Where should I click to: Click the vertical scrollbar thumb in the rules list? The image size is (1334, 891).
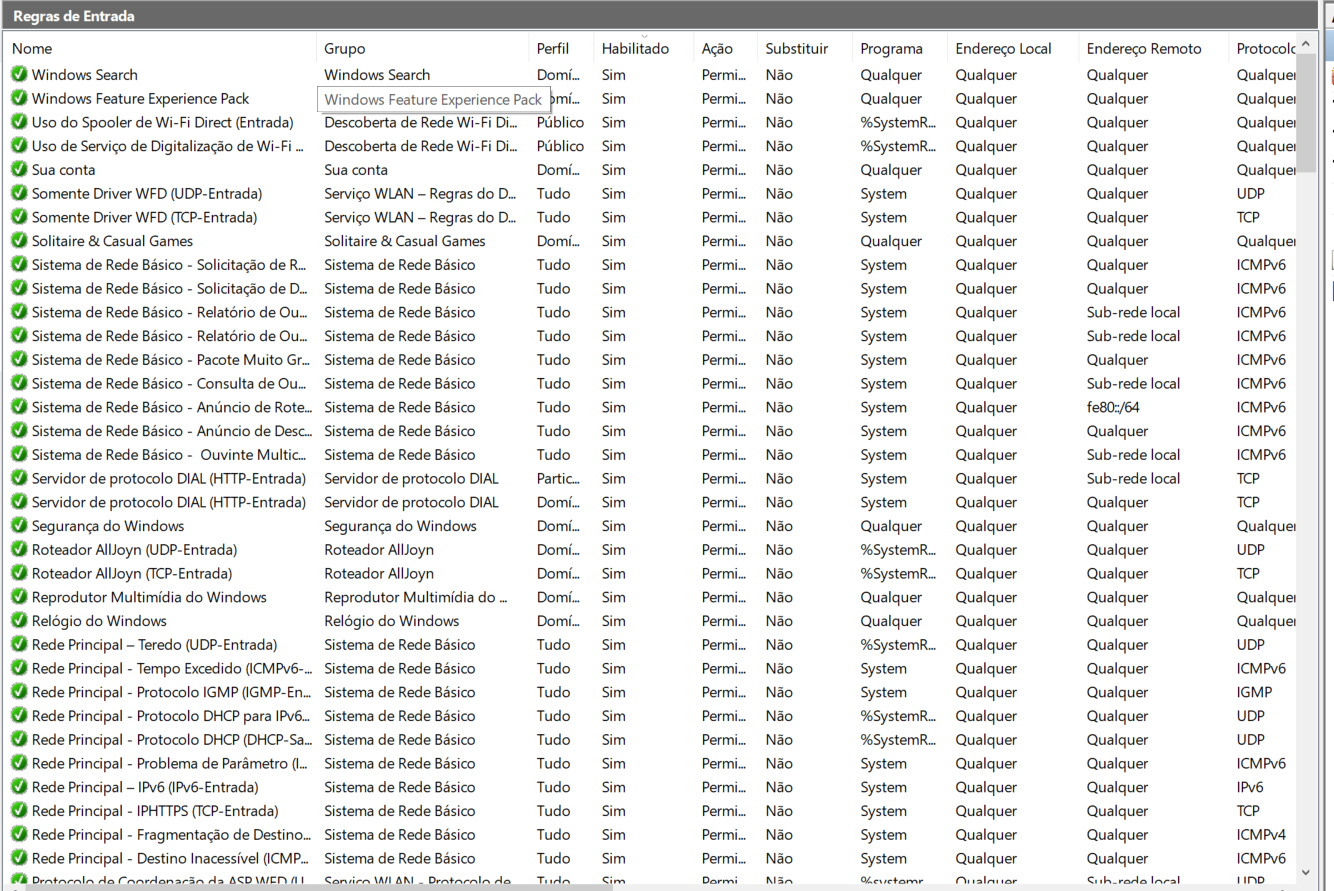1307,114
